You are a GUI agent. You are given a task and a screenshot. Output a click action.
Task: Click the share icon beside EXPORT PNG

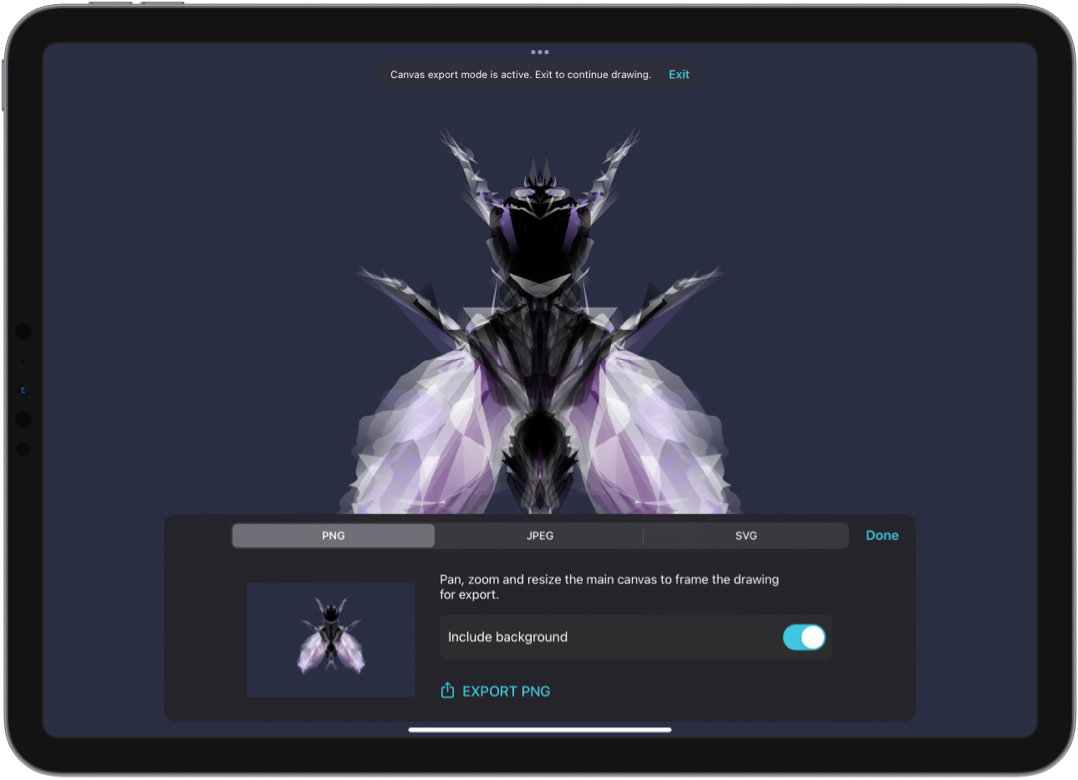click(x=448, y=691)
